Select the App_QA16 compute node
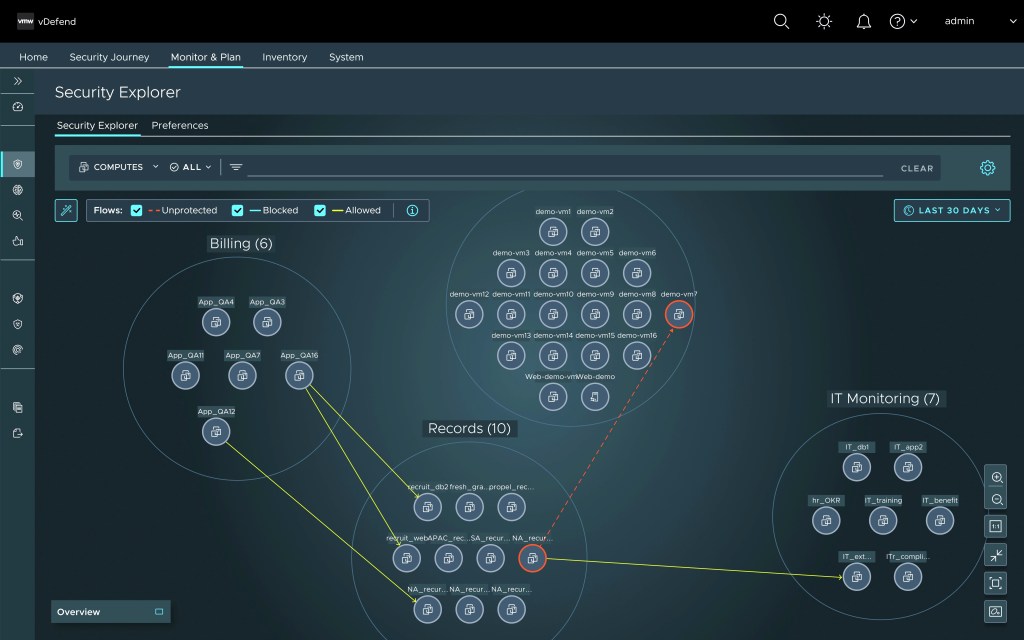1024x640 pixels. (299, 376)
